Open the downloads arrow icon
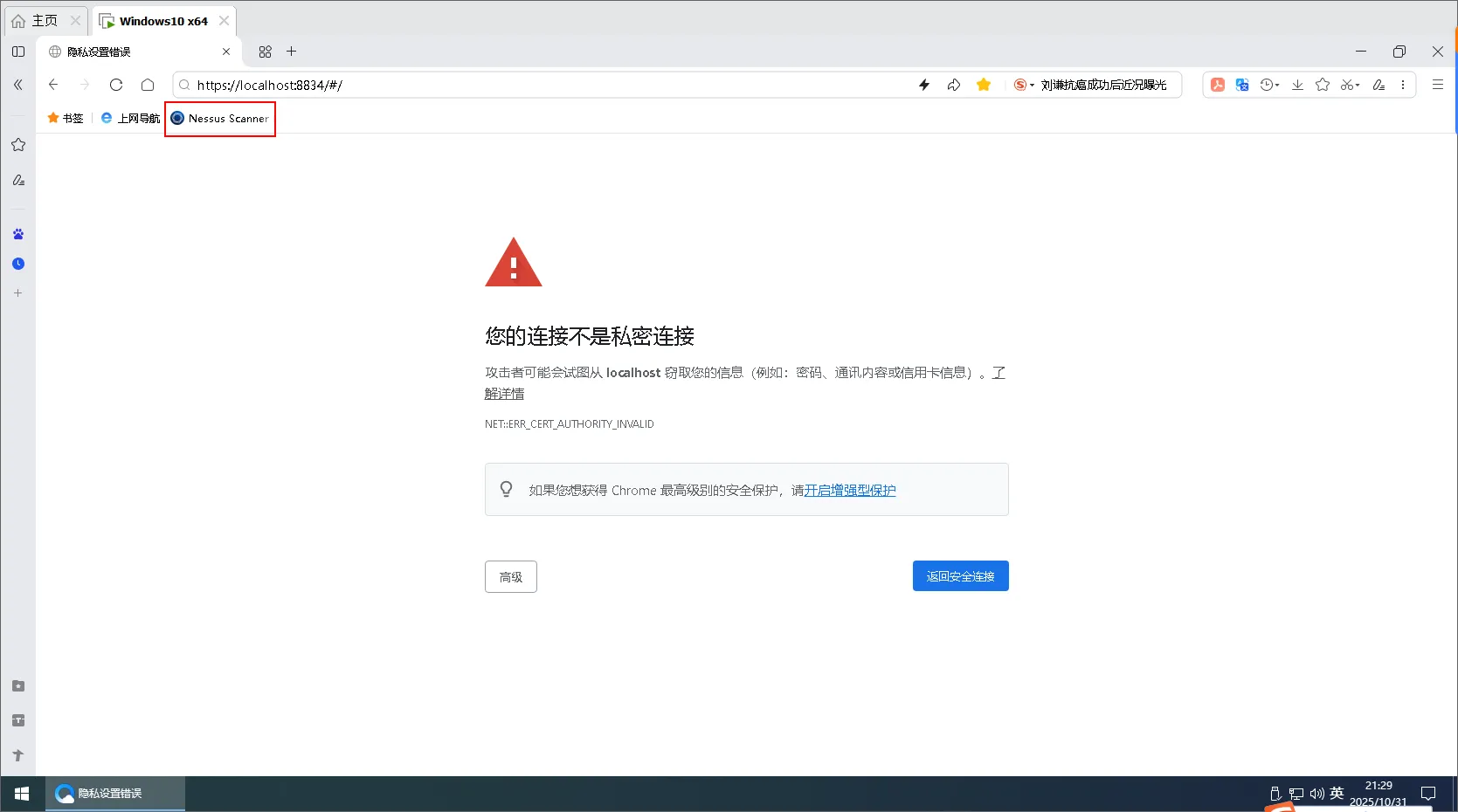The height and width of the screenshot is (812, 1458). pyautogui.click(x=1297, y=85)
